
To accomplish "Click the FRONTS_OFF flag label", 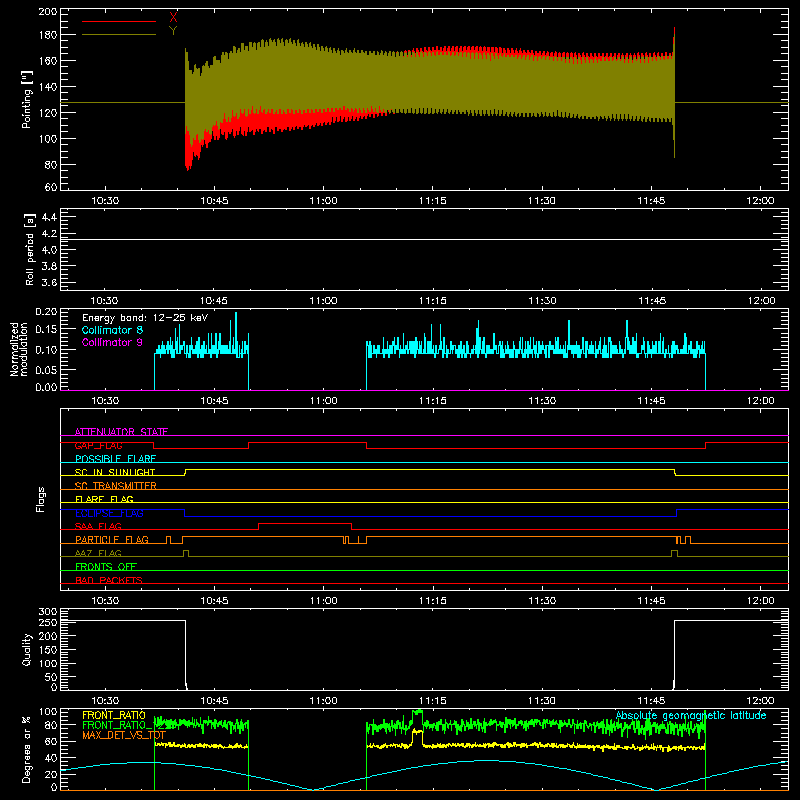I will (x=106, y=566).
